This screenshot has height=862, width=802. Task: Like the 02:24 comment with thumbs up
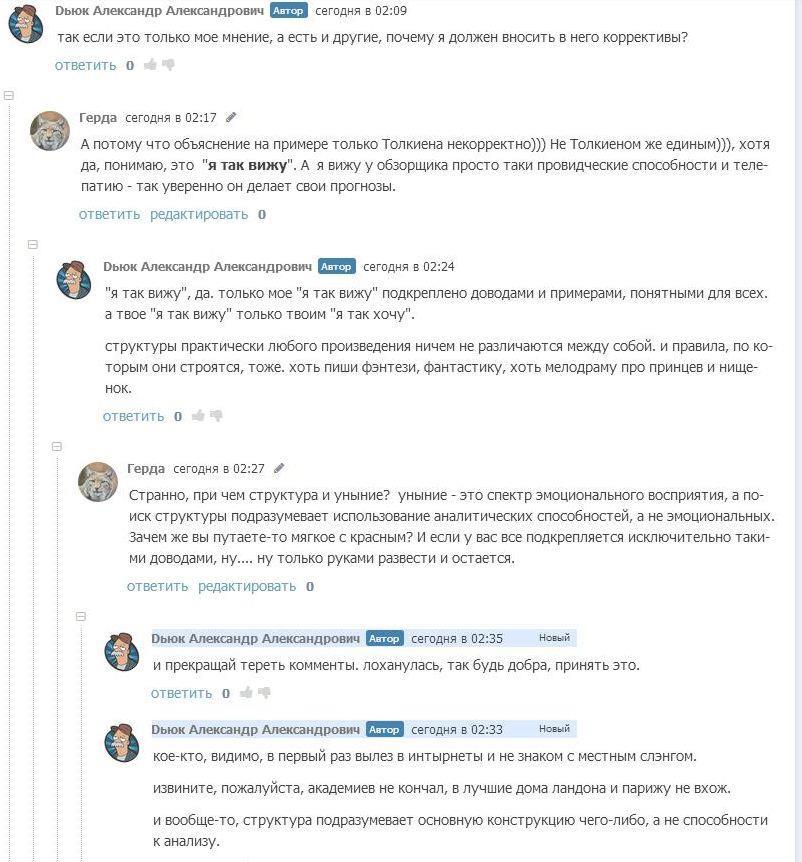pos(197,416)
